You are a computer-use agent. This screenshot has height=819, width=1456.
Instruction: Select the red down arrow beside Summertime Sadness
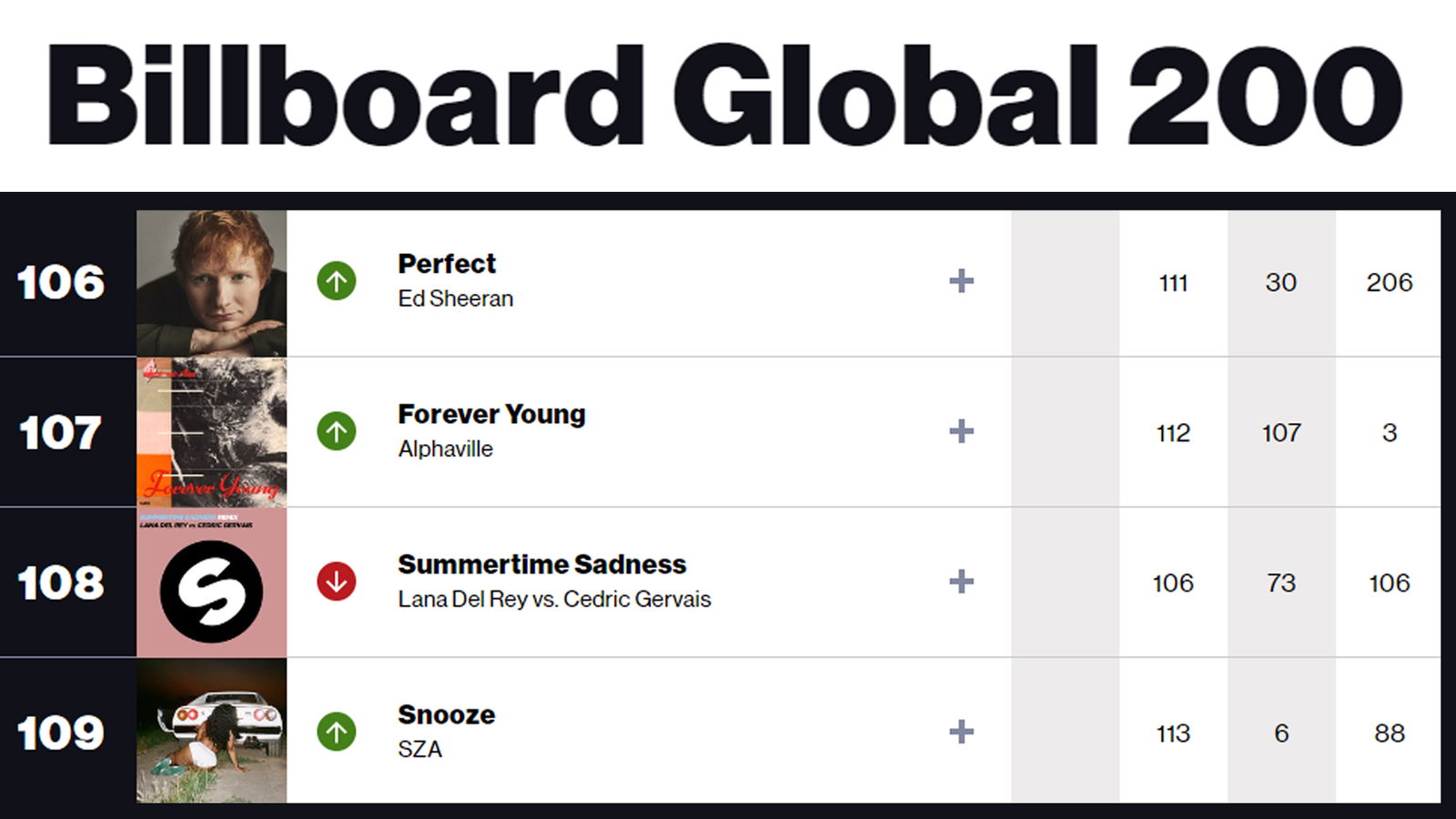[337, 582]
